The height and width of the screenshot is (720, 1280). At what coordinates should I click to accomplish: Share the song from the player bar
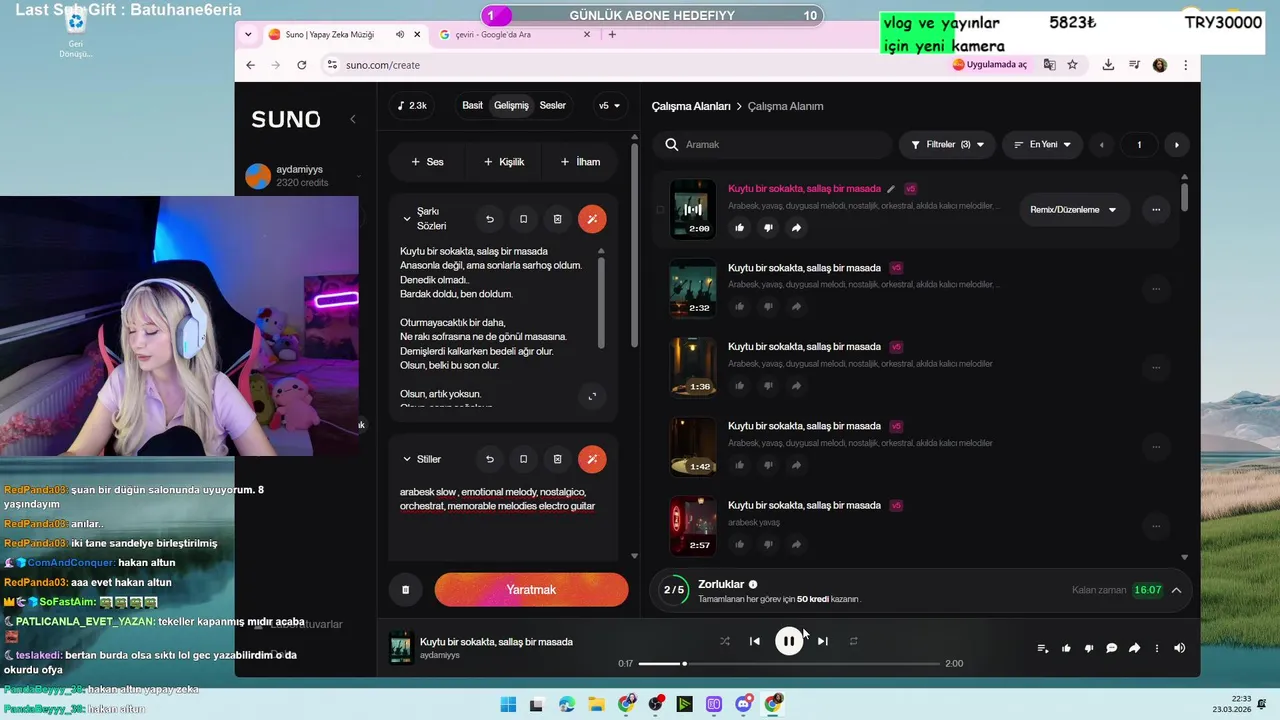[x=1134, y=648]
